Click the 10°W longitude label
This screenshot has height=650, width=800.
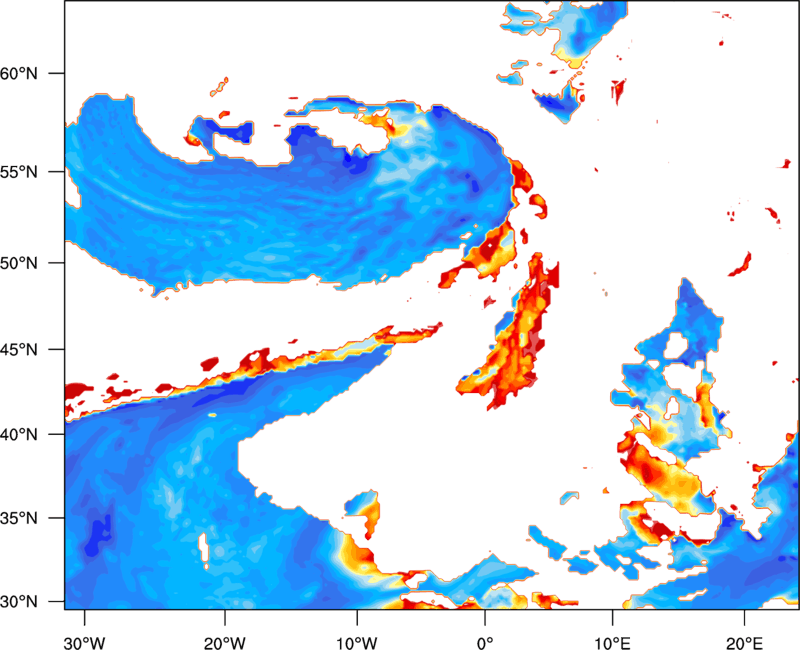pos(357,643)
